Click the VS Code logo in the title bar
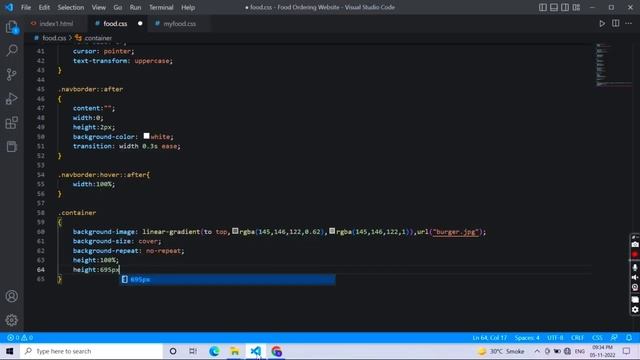Viewport: 640px width, 360px height. 9,7
